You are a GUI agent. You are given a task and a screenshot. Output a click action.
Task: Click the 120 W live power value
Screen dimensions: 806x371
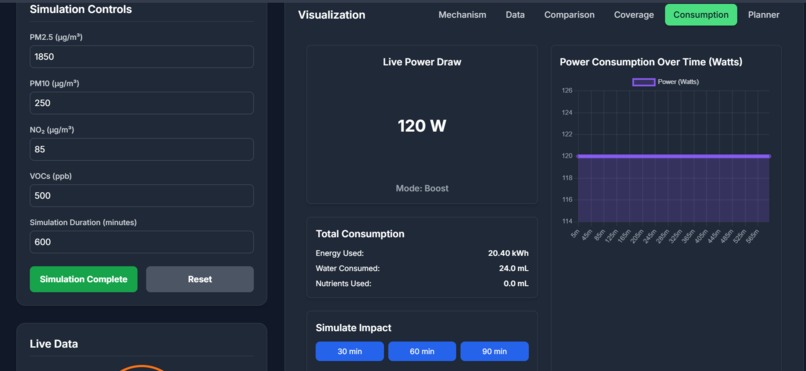pyautogui.click(x=422, y=125)
